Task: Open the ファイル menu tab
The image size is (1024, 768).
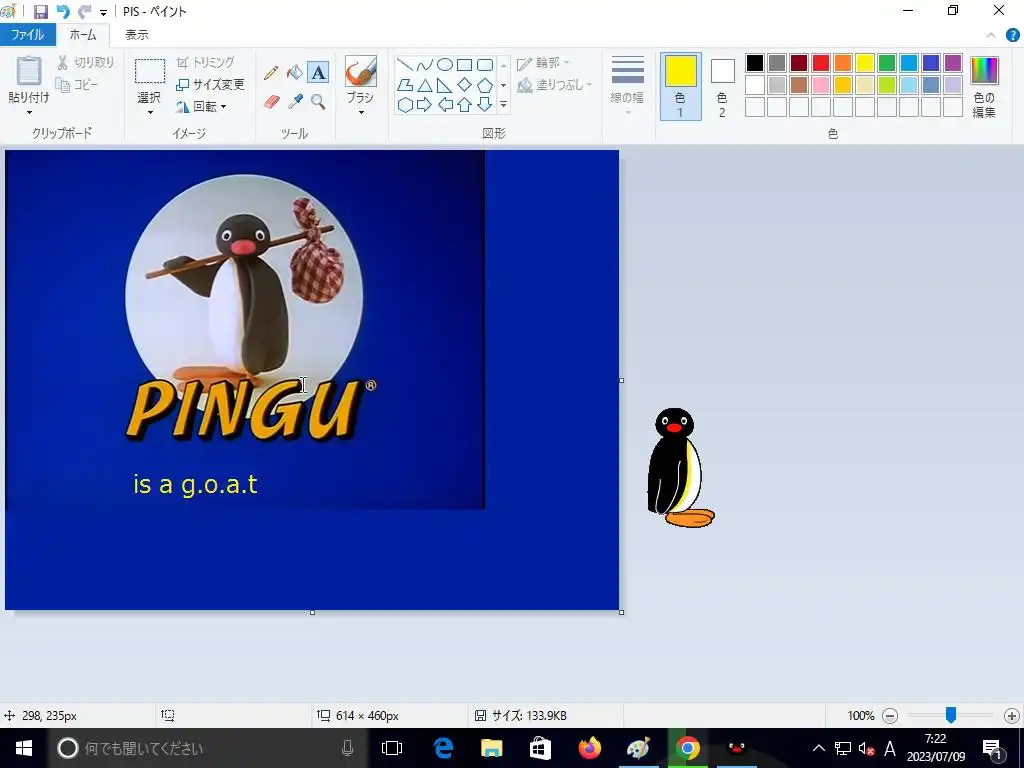Action: [x=27, y=35]
